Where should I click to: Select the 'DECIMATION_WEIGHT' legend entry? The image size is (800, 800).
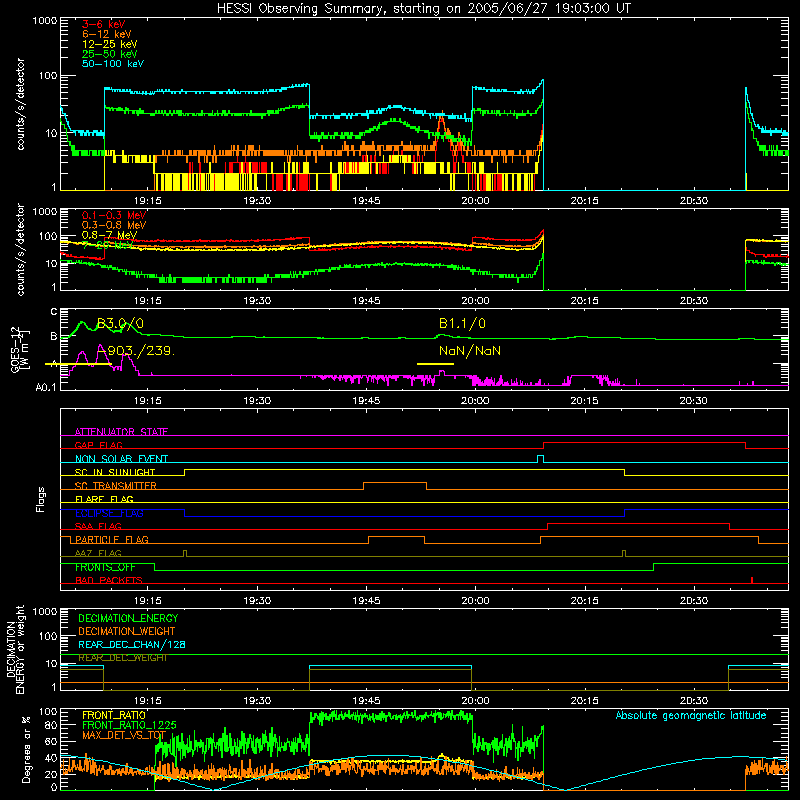click(x=127, y=631)
